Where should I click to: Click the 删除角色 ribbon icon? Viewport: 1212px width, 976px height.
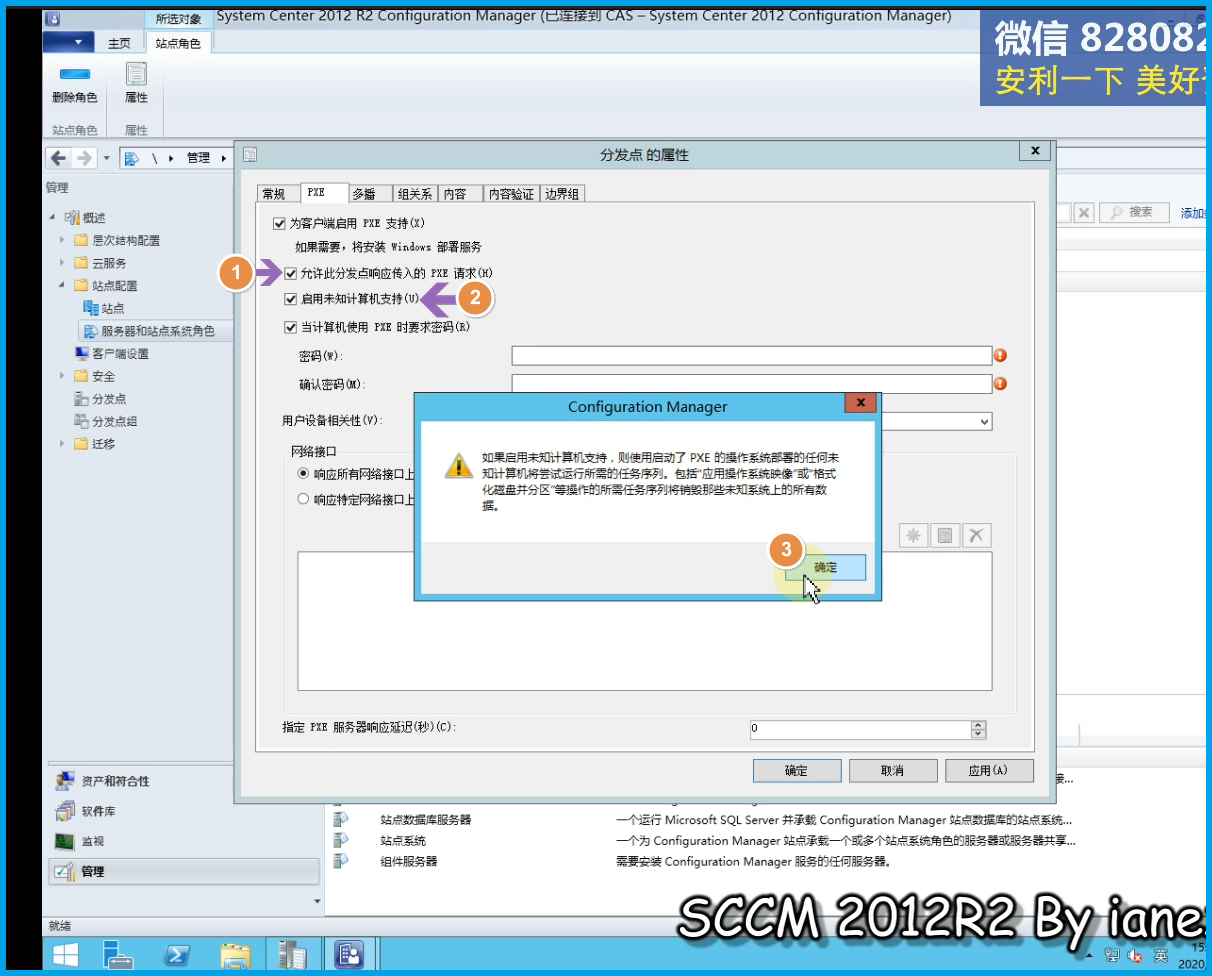pyautogui.click(x=74, y=75)
